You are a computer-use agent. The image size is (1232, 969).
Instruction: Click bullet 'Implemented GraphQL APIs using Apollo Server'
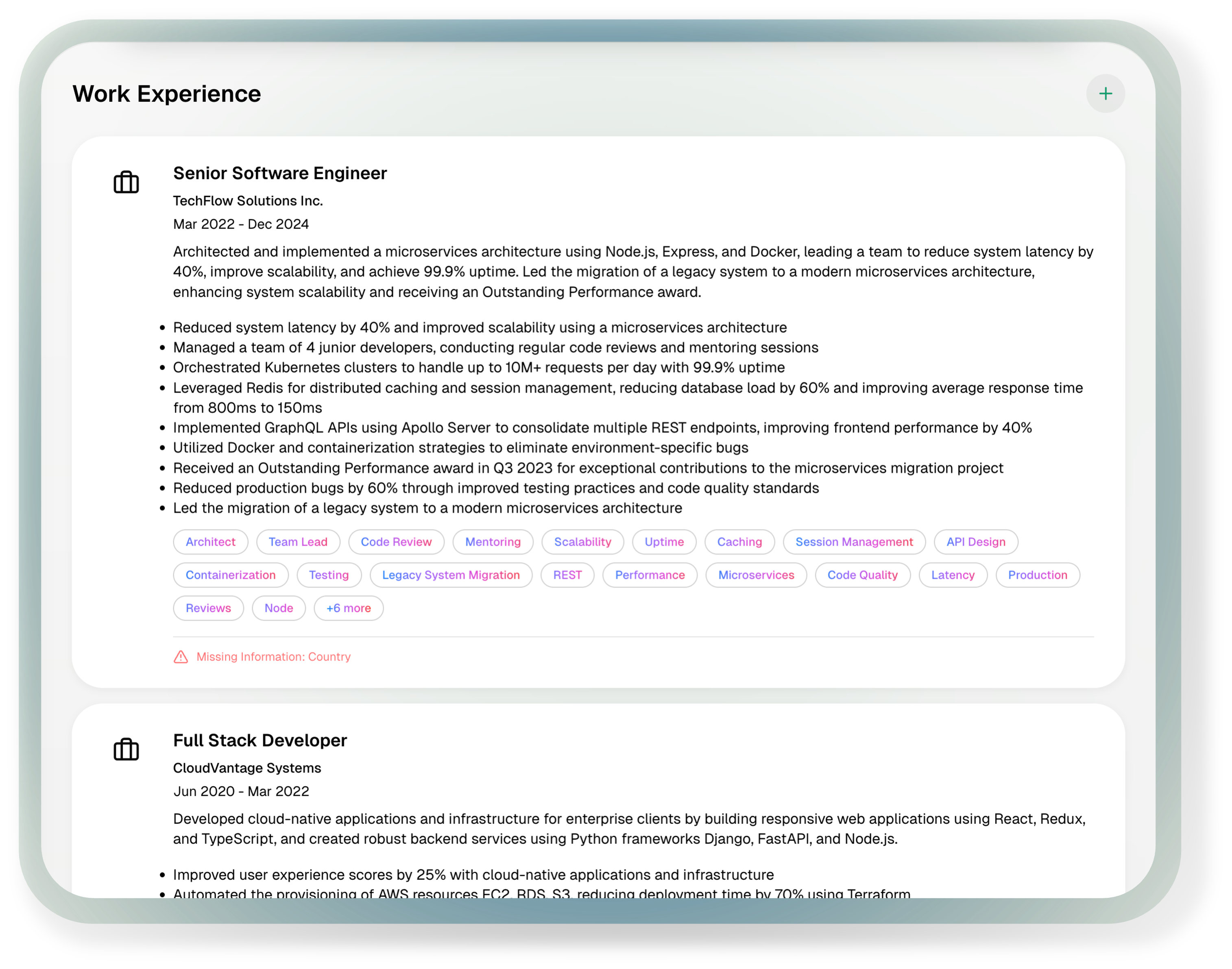coord(602,427)
